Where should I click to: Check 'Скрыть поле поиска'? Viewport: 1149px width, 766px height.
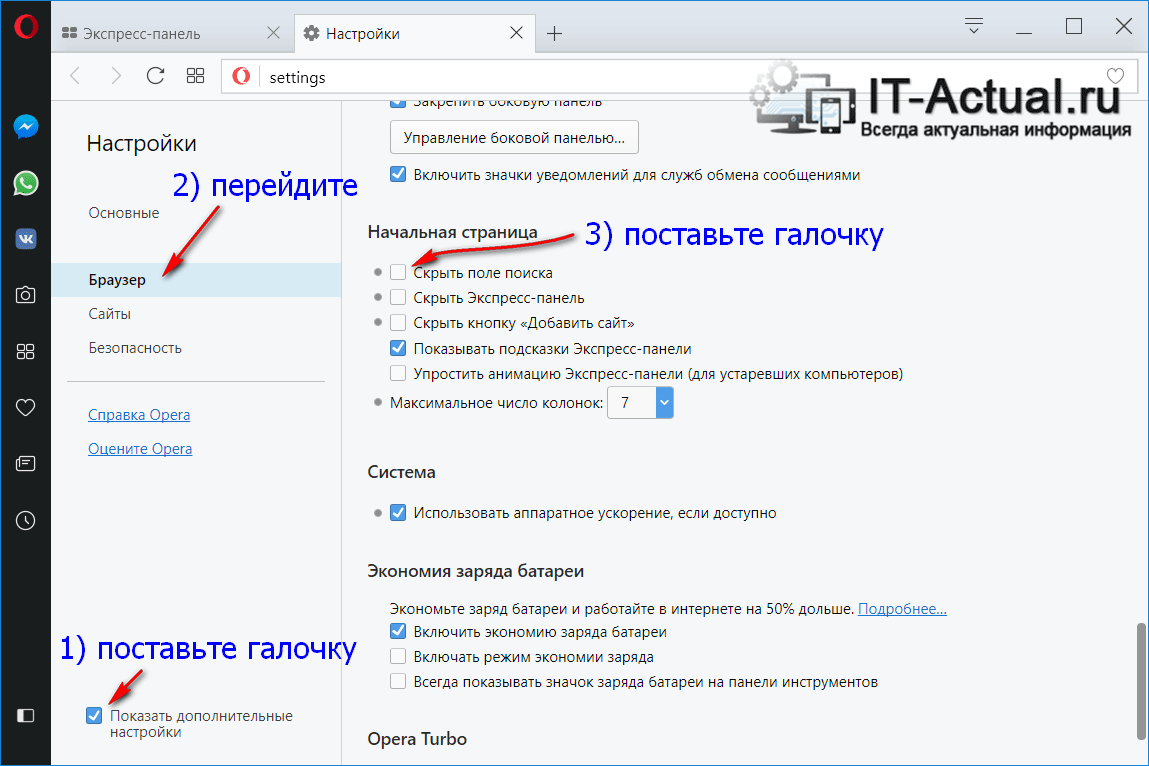coord(398,273)
